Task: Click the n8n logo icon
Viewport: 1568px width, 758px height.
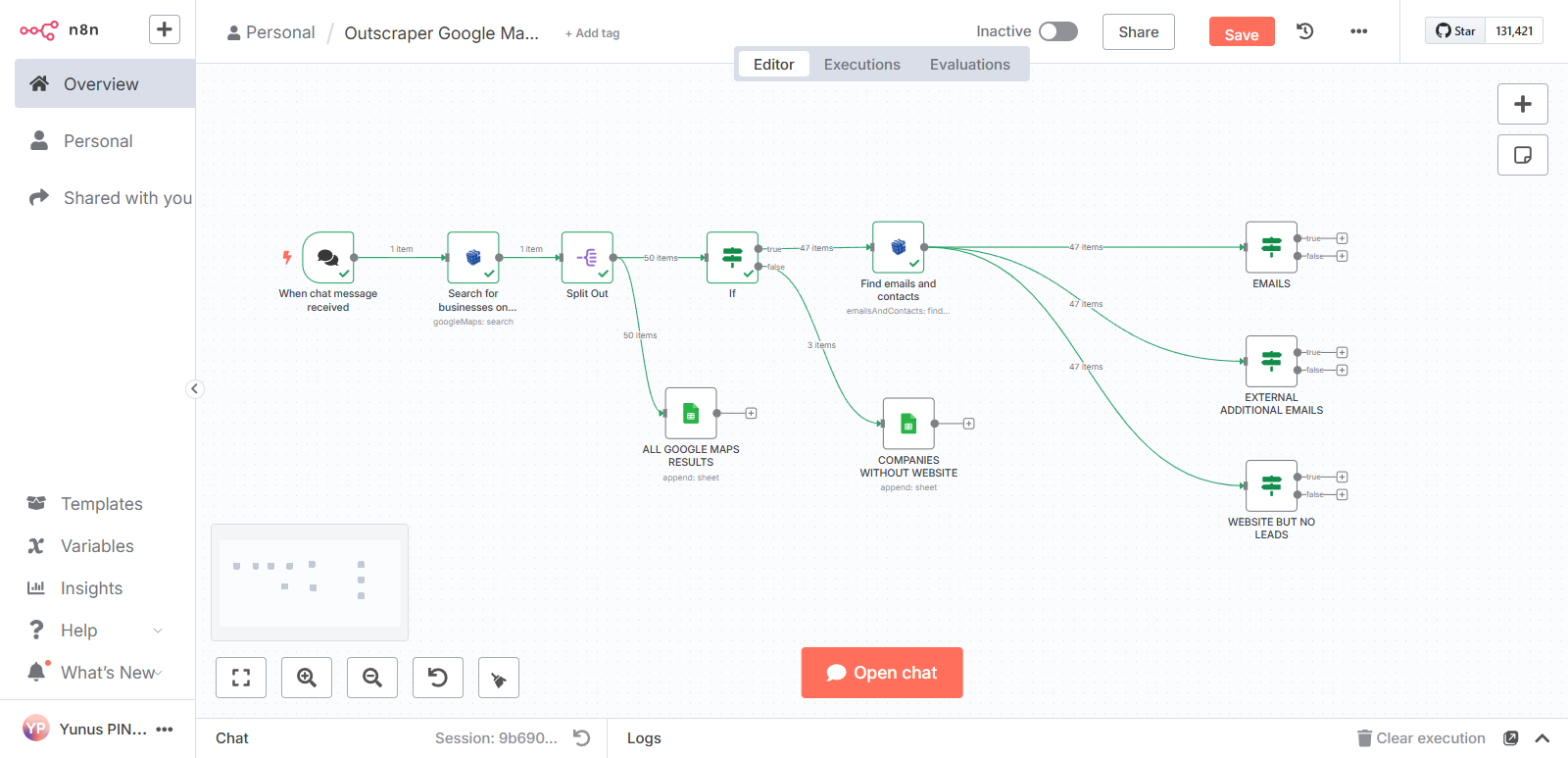Action: click(x=39, y=30)
